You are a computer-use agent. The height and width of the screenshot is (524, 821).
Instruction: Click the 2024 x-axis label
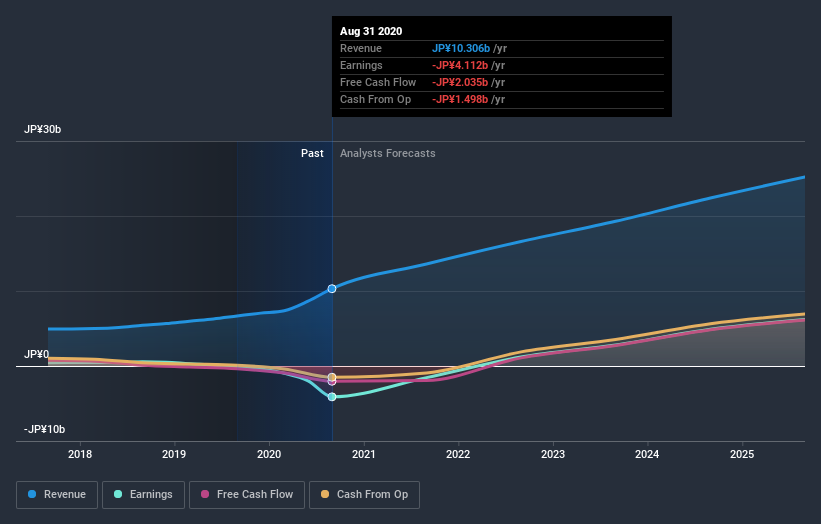(x=647, y=454)
